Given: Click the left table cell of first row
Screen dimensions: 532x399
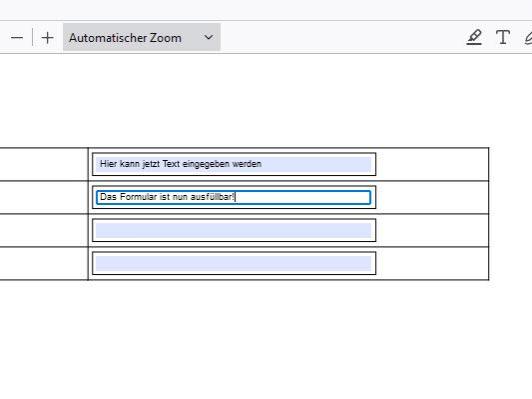Looking at the screenshot, I should pyautogui.click(x=44, y=164).
